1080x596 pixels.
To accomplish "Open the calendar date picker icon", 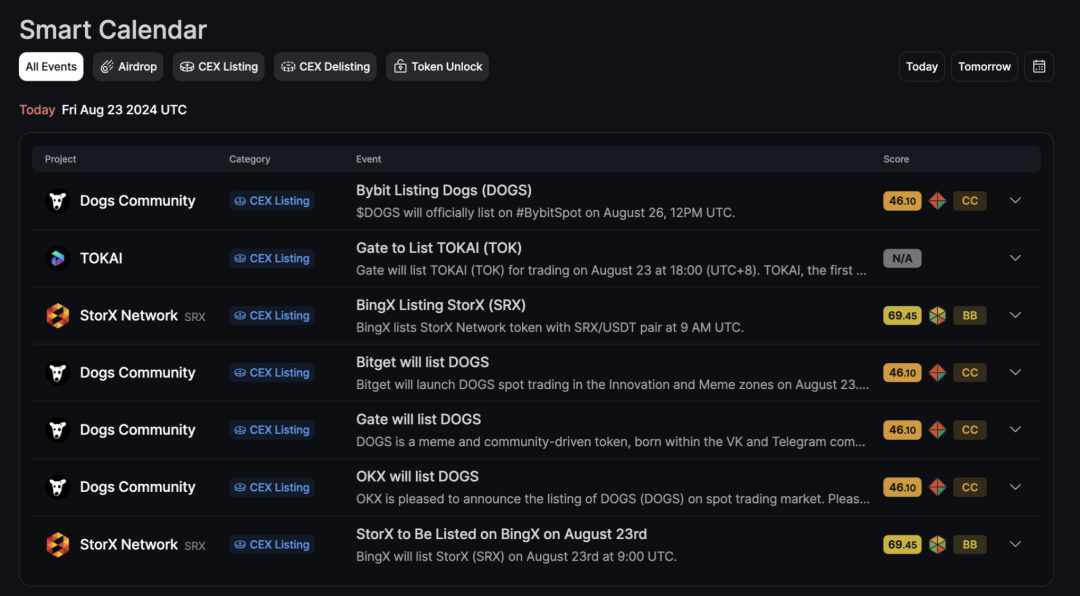I will click(1039, 67).
